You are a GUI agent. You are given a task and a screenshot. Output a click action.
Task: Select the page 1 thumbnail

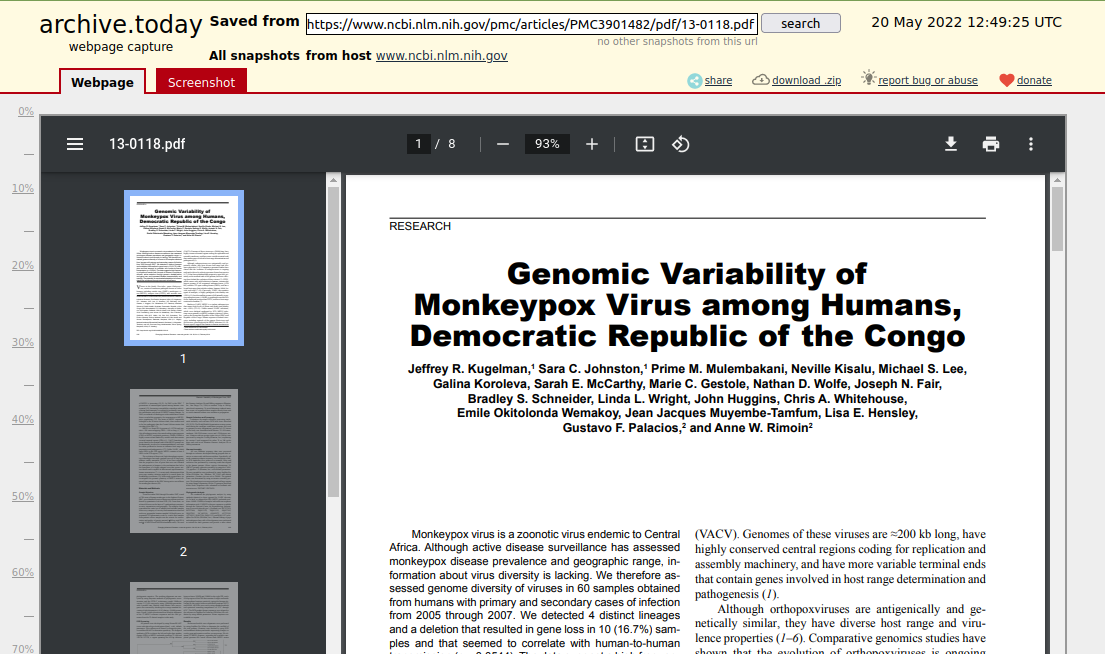(184, 268)
